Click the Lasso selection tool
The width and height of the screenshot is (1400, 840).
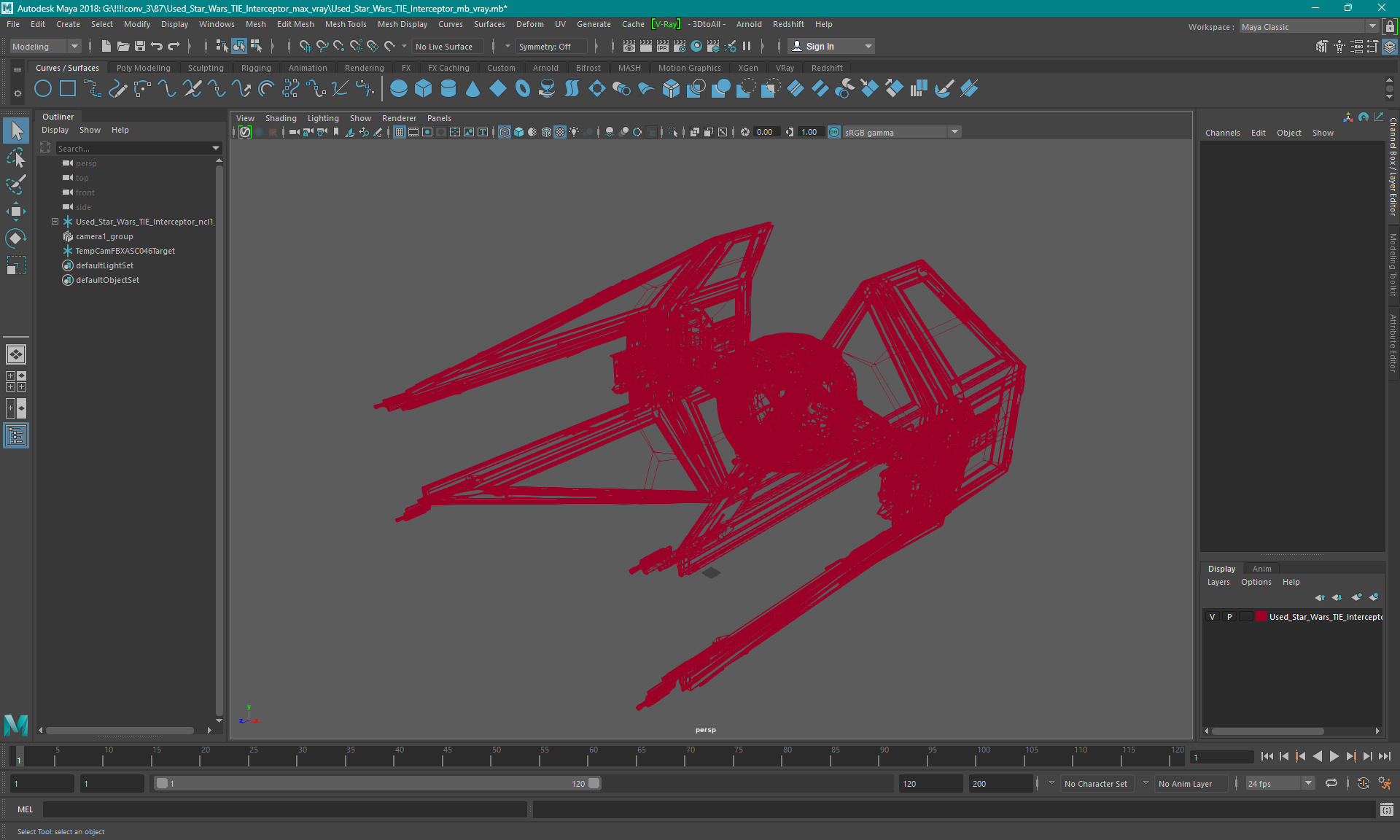coord(15,157)
